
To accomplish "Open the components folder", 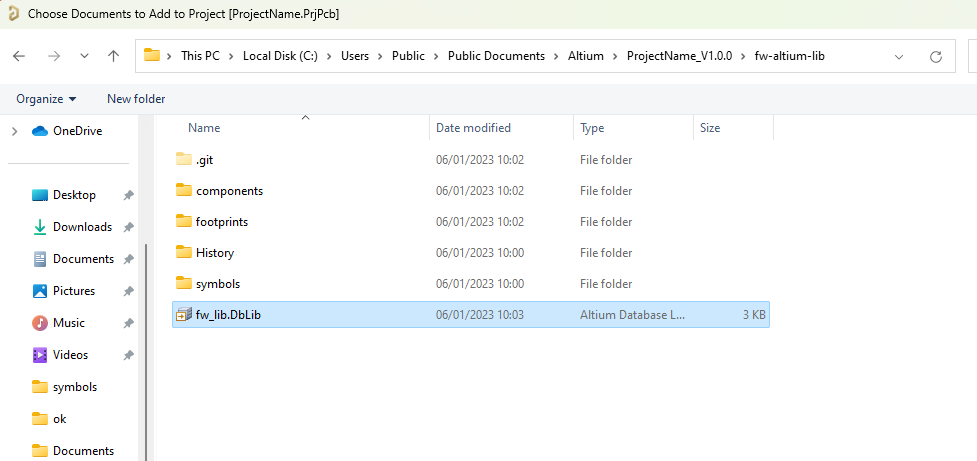I will coord(229,191).
